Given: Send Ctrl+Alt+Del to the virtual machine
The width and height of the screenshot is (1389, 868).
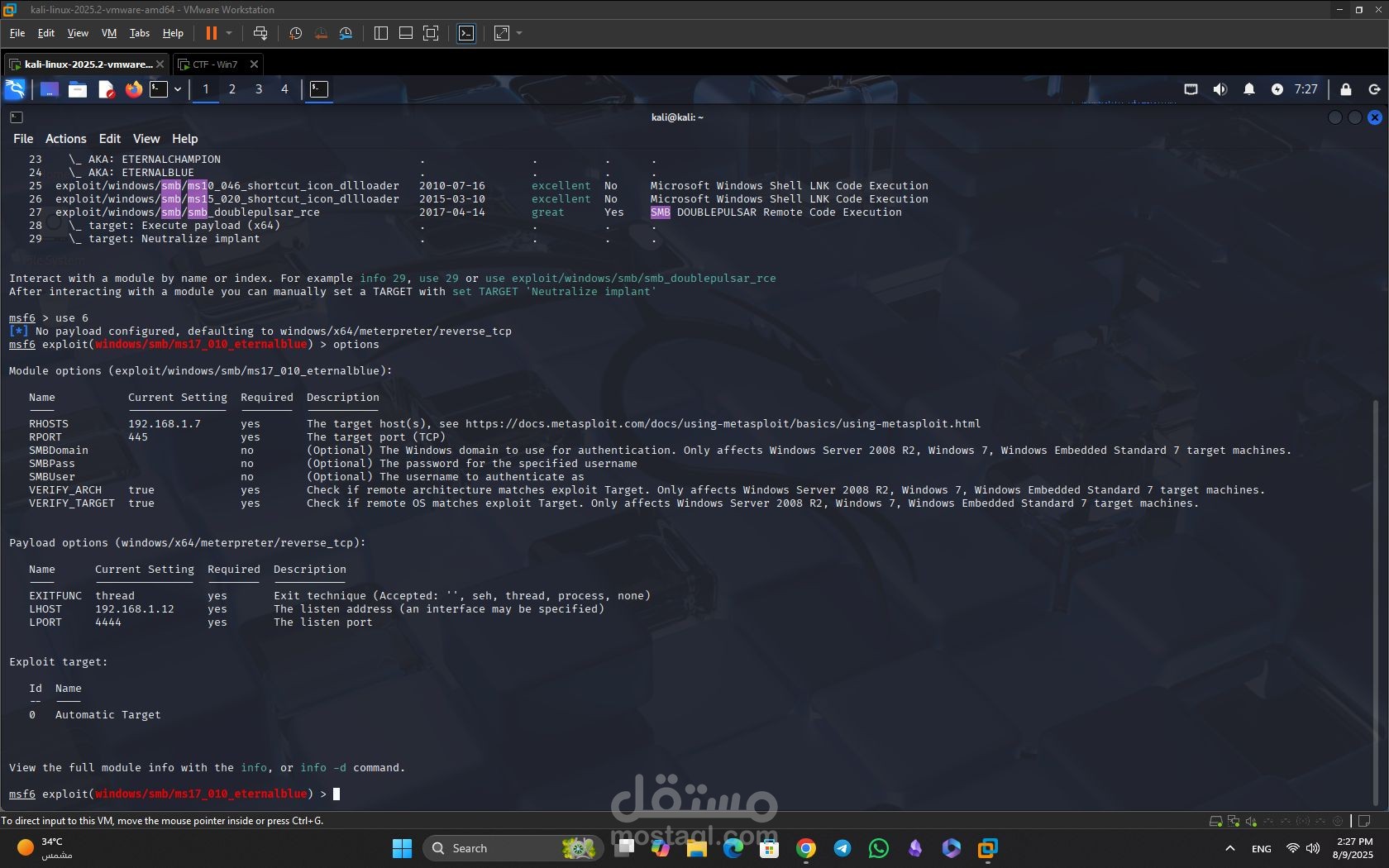Looking at the screenshot, I should point(260,33).
